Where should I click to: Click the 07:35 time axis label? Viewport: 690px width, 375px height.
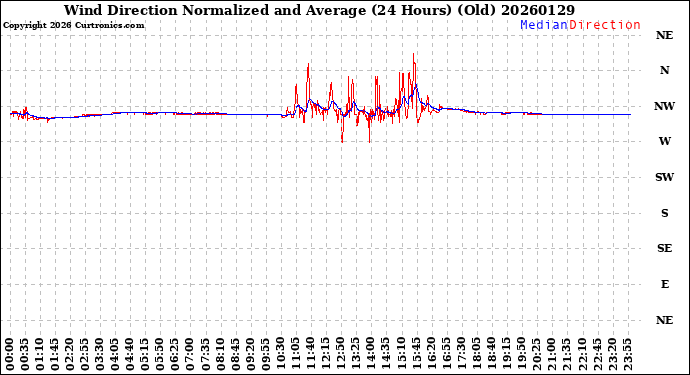pos(206,355)
